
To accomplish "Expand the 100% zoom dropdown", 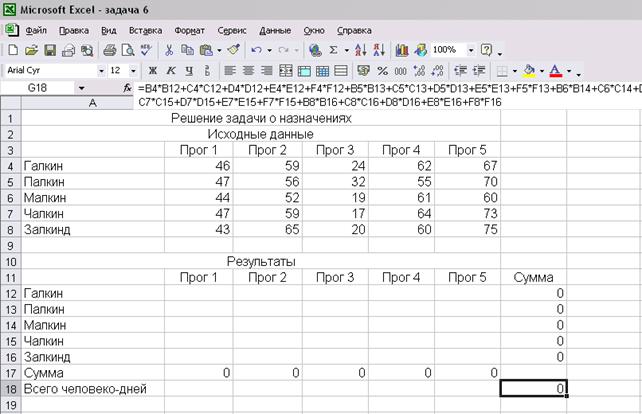I will (x=468, y=49).
